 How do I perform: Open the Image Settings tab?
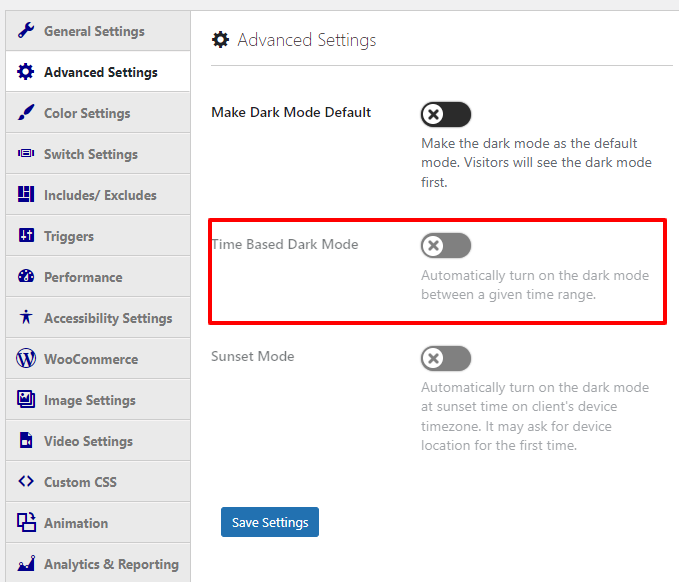pyautogui.click(x=98, y=399)
